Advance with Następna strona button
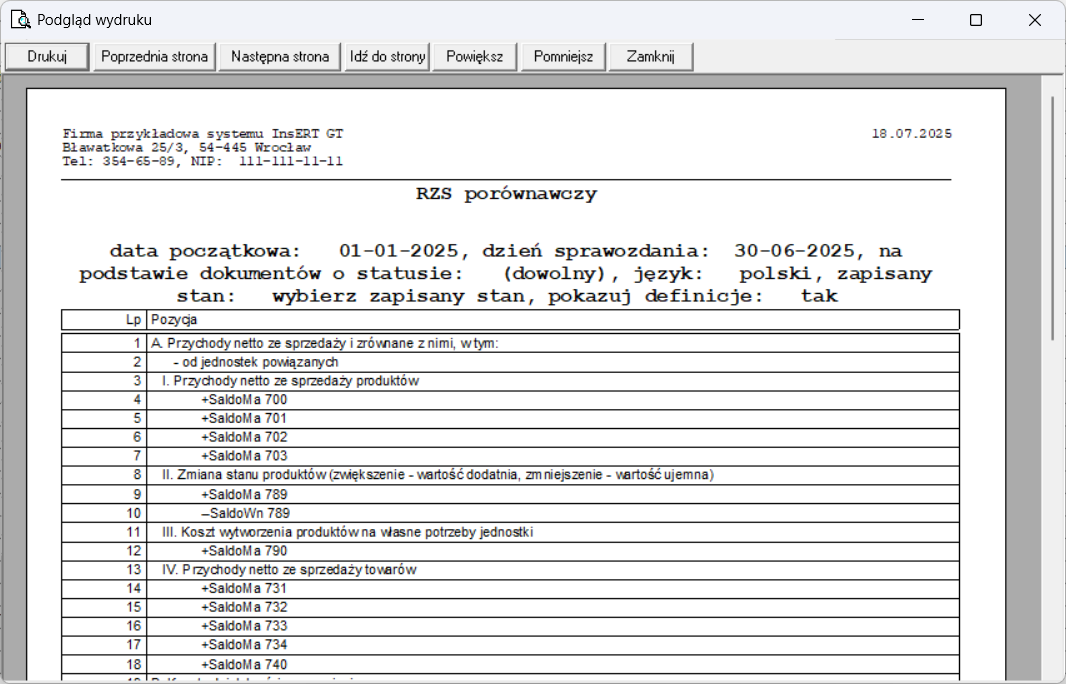Screen dimensions: 1066x684 tap(280, 57)
